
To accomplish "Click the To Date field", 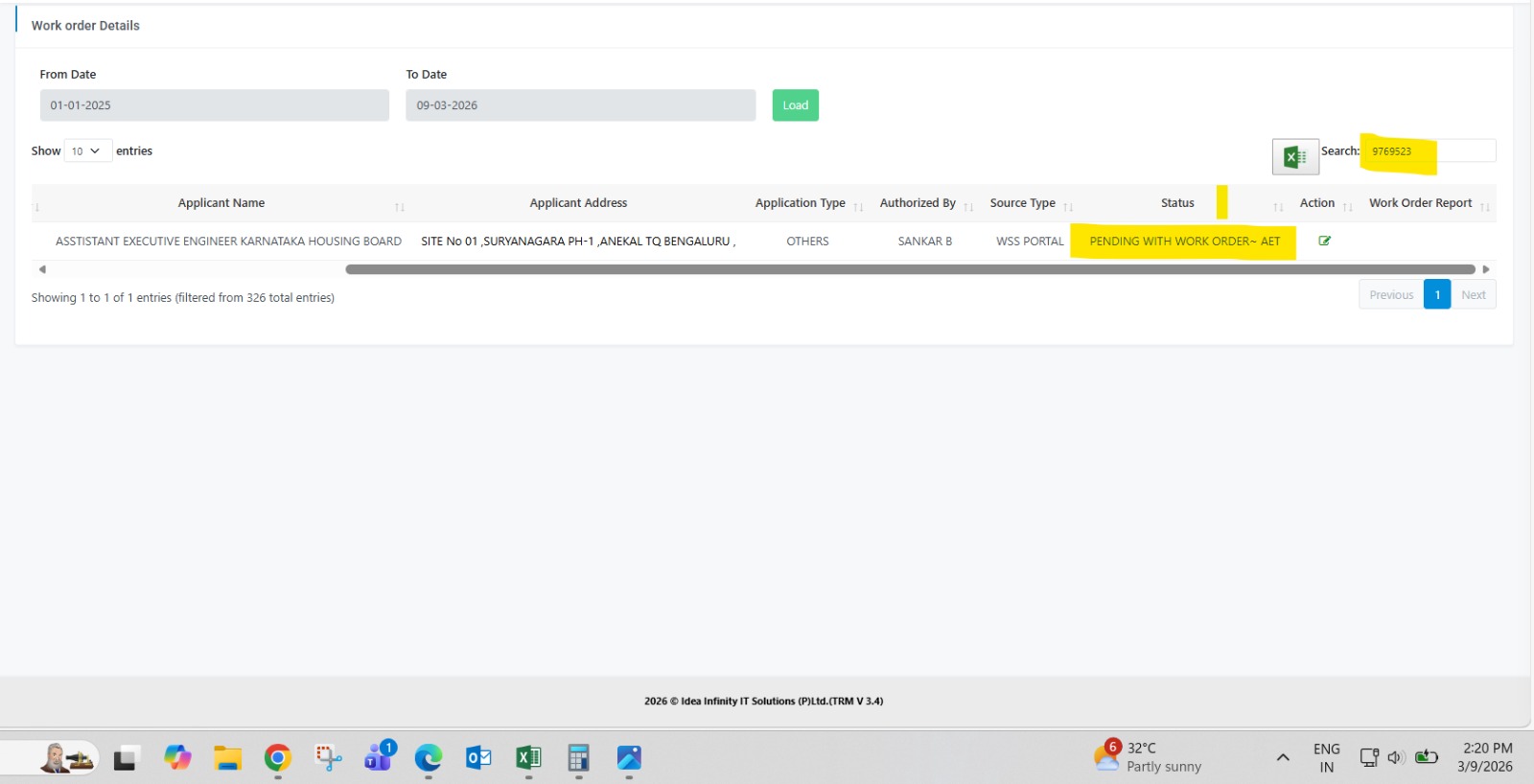I will click(580, 105).
